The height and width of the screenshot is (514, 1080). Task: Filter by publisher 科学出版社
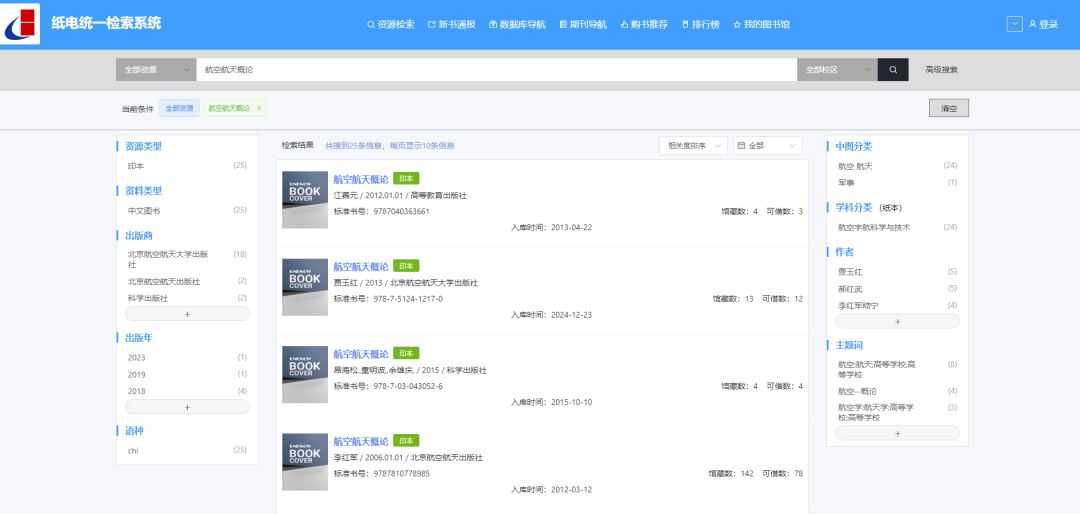148,298
